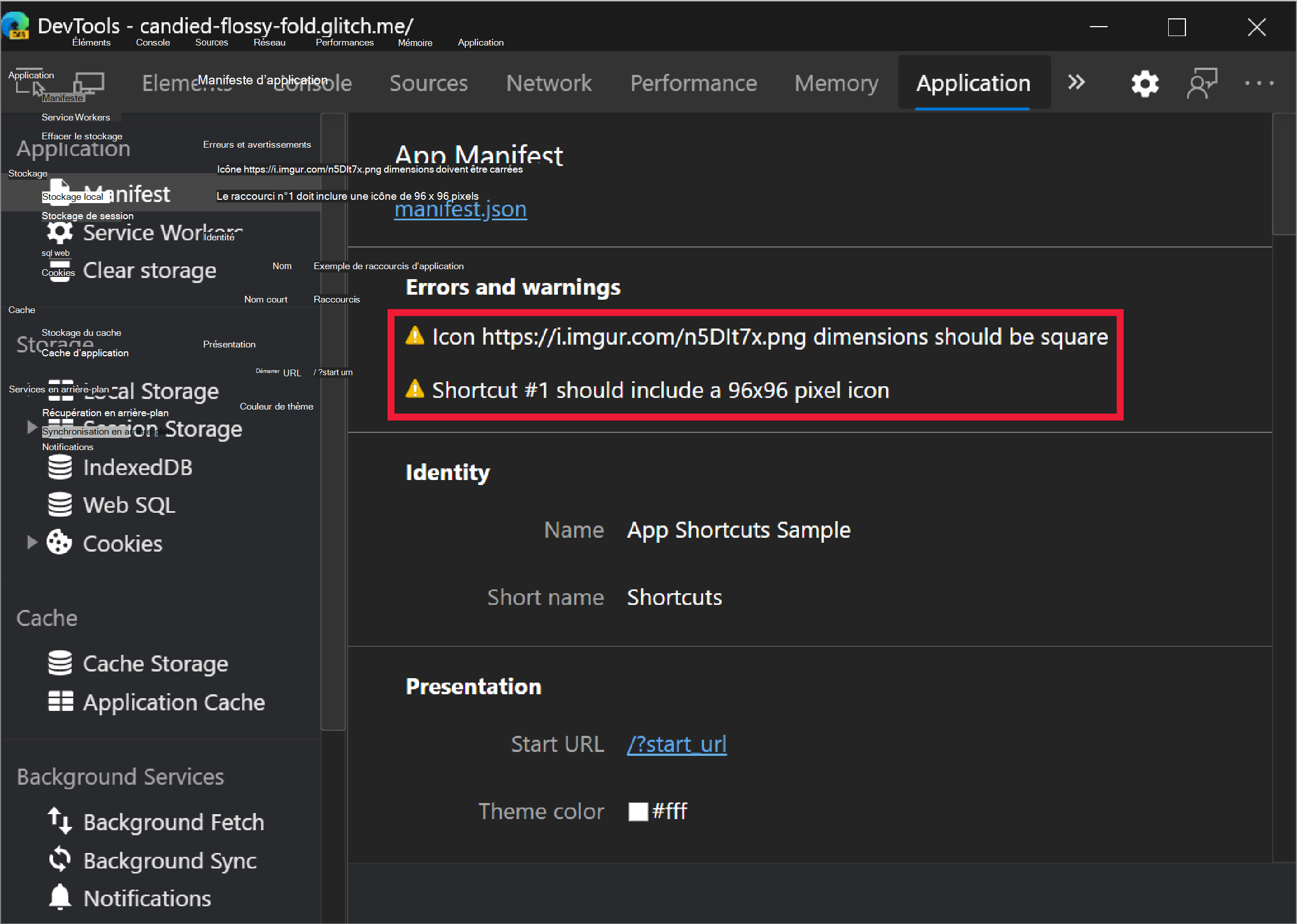Follow the /?start_url Start URL link

tap(676, 744)
